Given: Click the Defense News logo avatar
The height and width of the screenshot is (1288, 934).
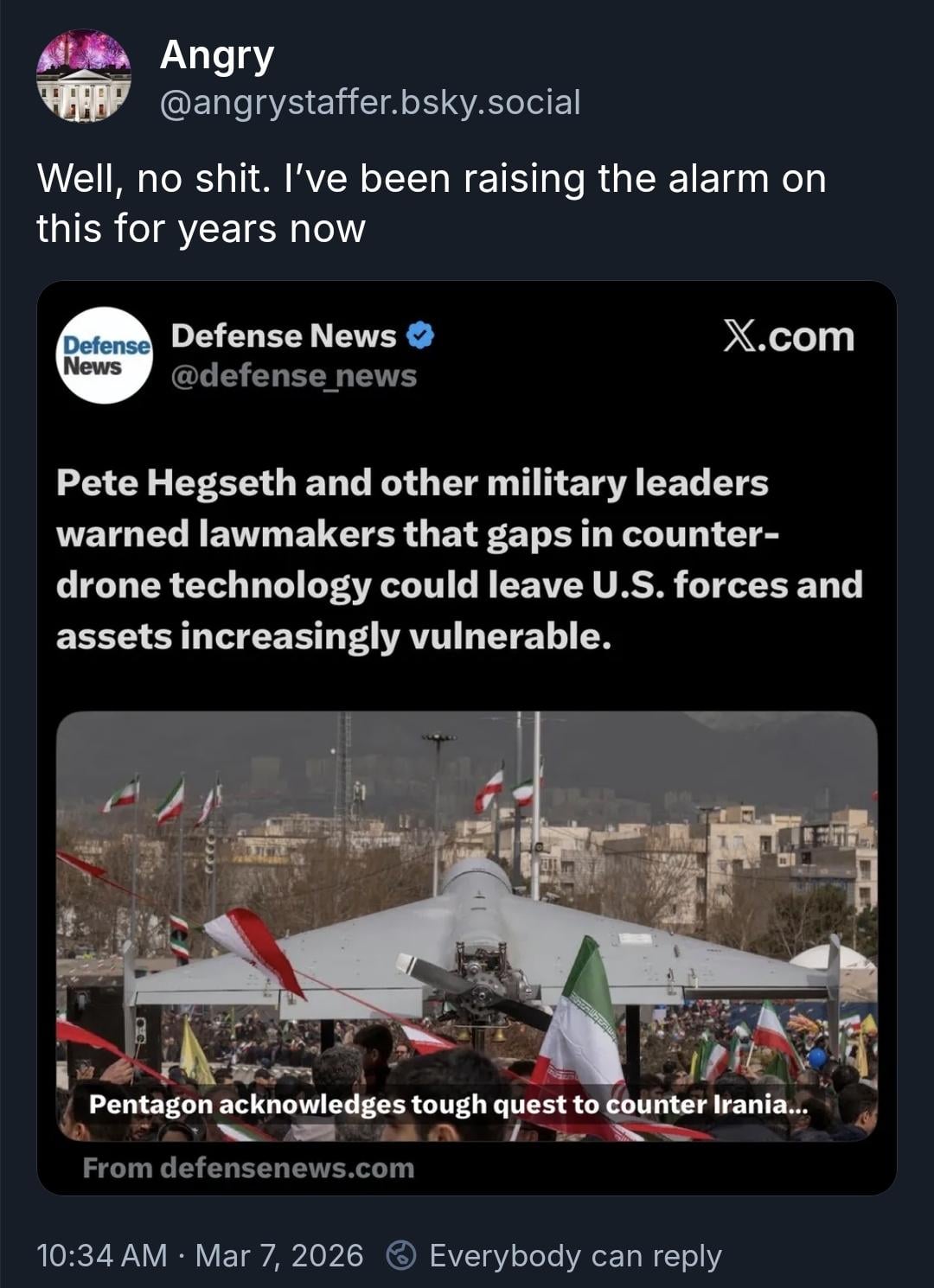Looking at the screenshot, I should pyautogui.click(x=105, y=355).
